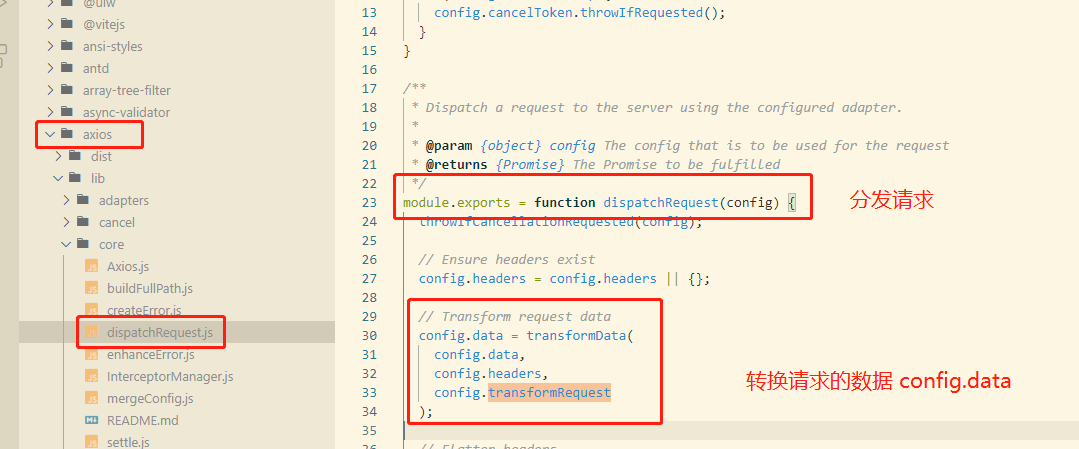Viewport: 1079px width, 449px height.
Task: Click highlighted transformRequest on line 33
Action: (x=549, y=393)
